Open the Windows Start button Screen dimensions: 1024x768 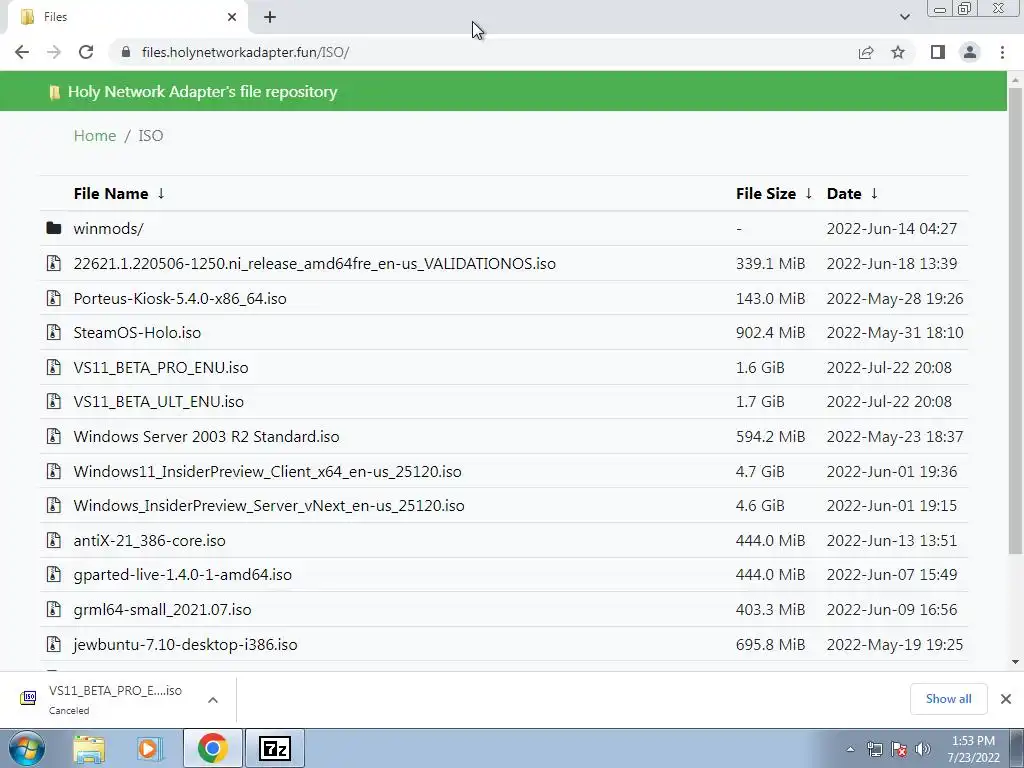(26, 748)
